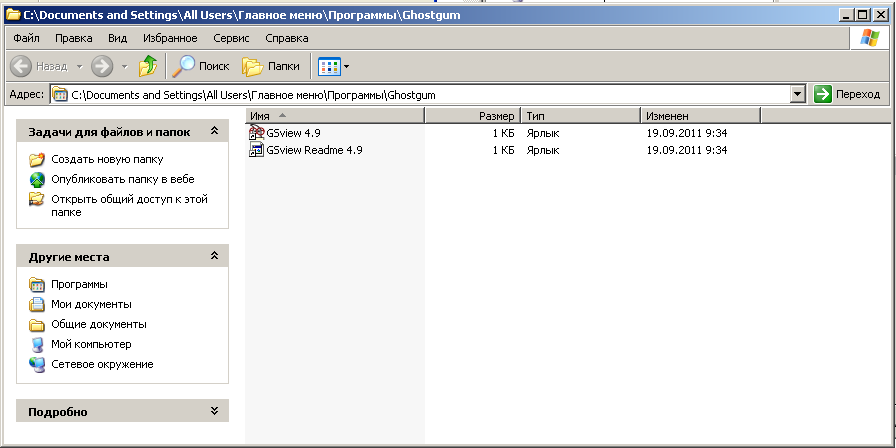
Task: Click Опубликовать папку в вебе link
Action: coord(122,179)
